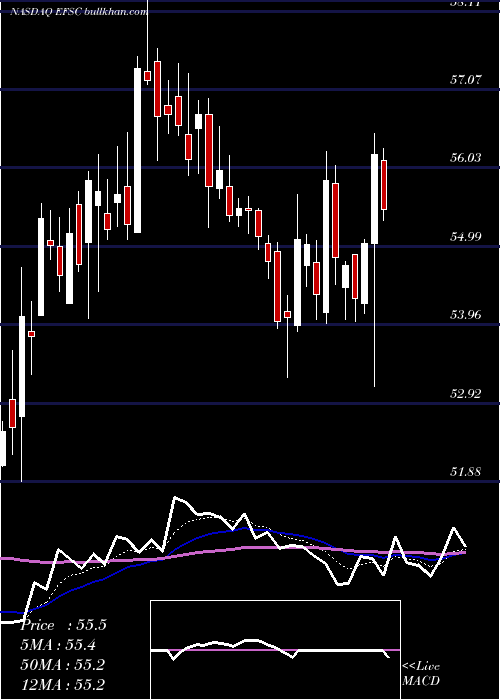The image size is (500, 700).
Task: Click the 12MA : 55.2 readout
Action: tap(62, 684)
